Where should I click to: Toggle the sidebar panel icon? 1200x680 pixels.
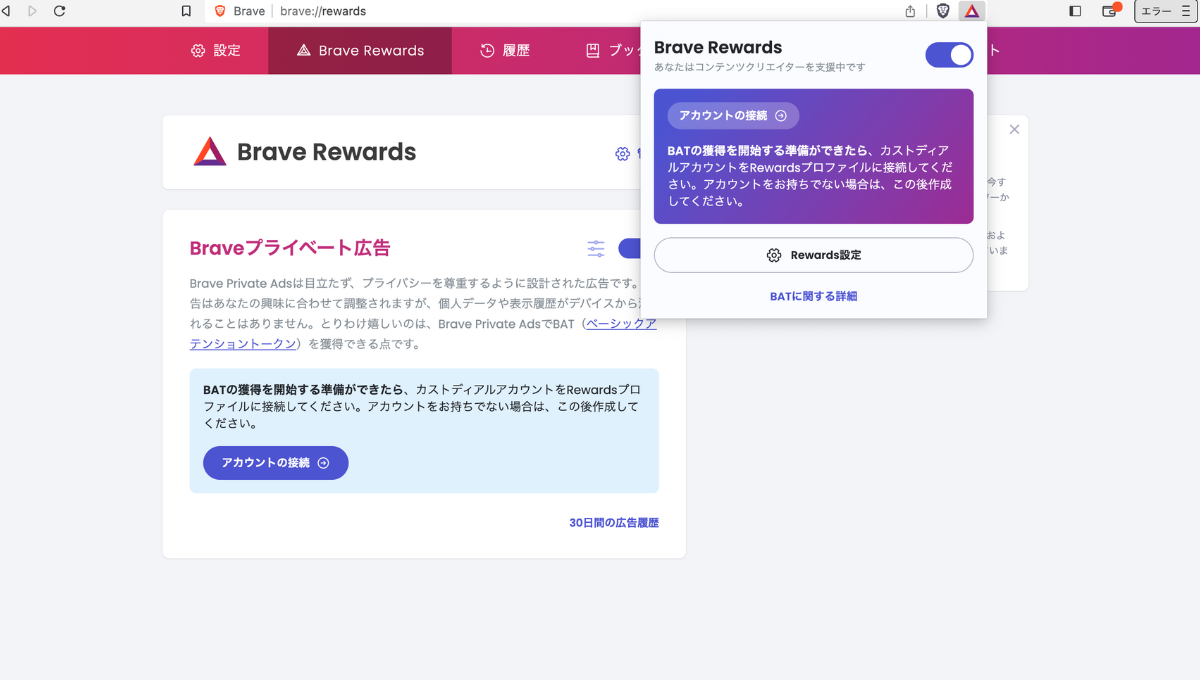(1075, 11)
